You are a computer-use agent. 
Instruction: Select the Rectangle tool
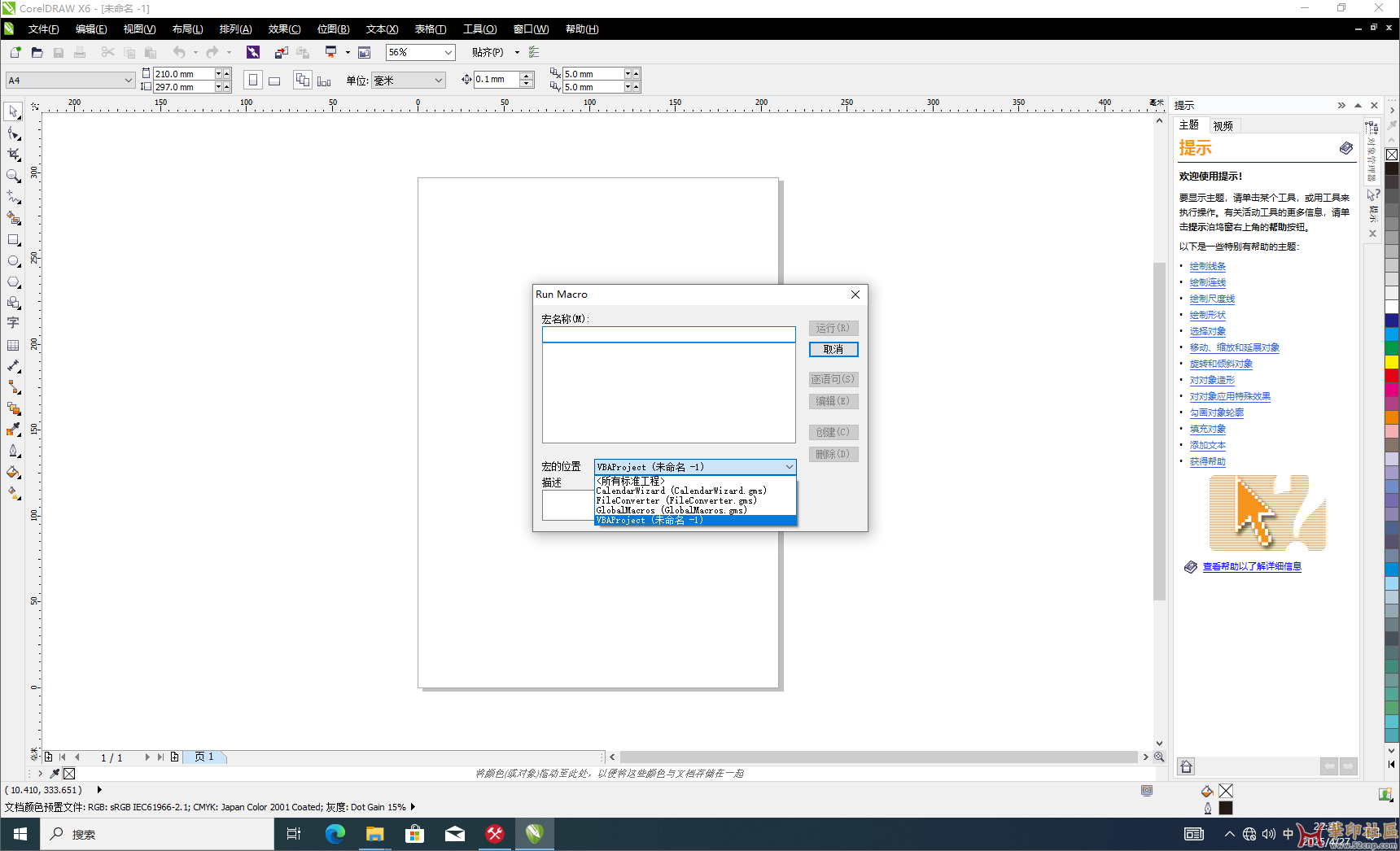pos(14,240)
